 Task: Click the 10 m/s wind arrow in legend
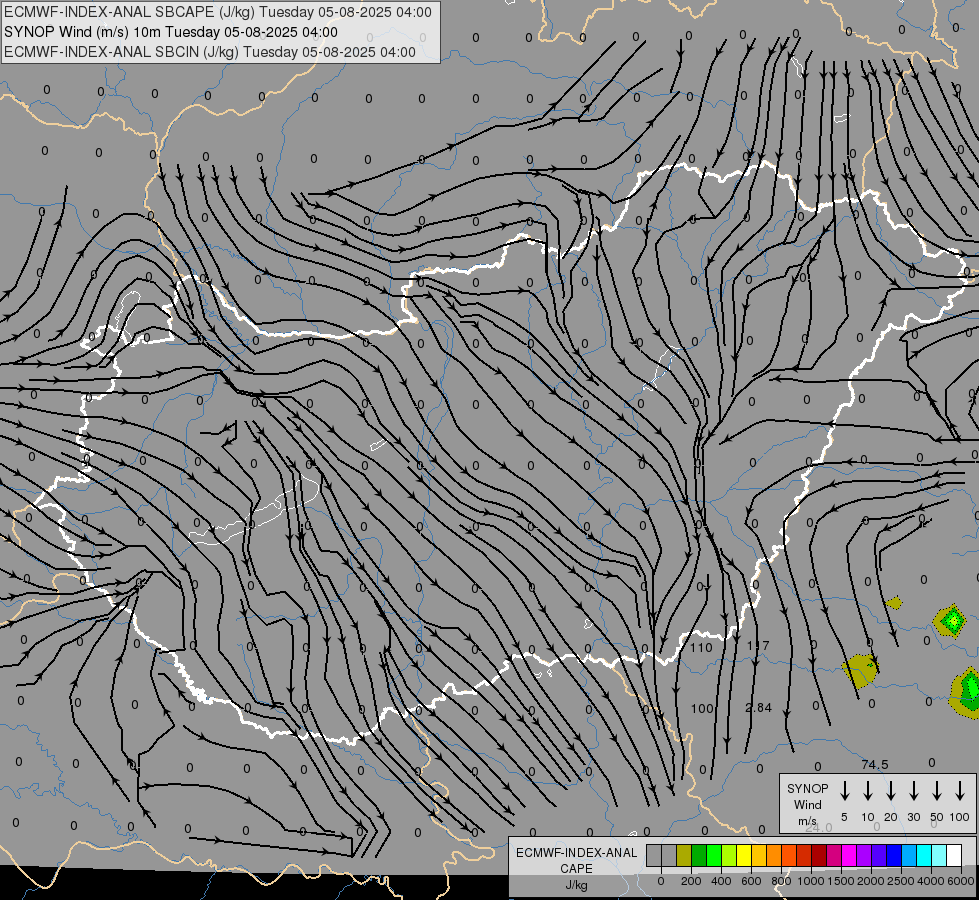(868, 791)
